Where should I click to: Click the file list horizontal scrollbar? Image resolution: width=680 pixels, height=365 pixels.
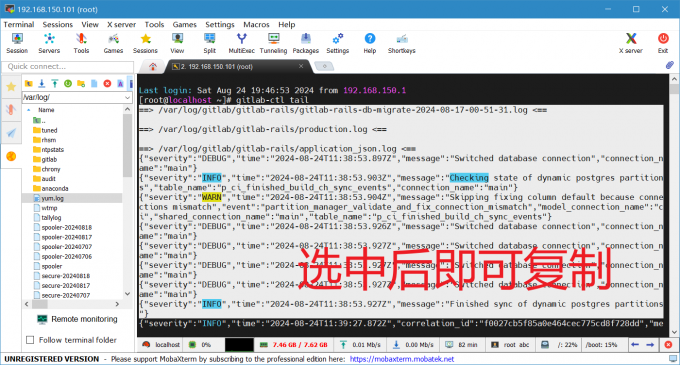(72, 304)
